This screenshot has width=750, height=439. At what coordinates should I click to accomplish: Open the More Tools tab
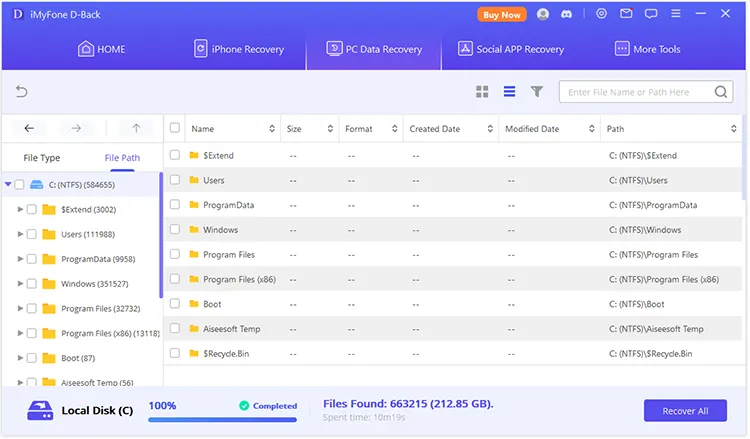click(x=648, y=49)
